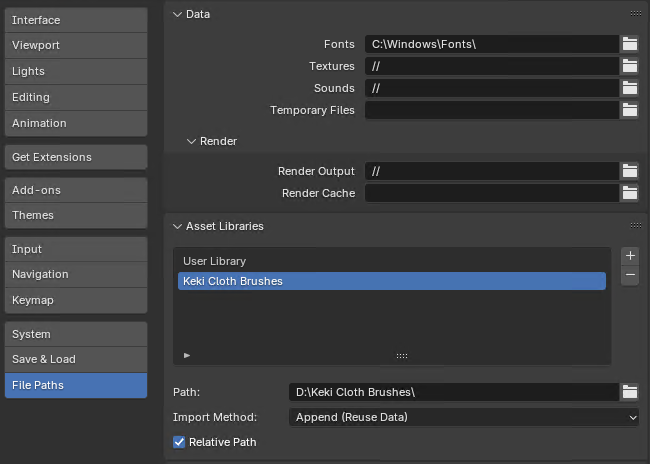650x464 pixels.
Task: Go to the Animation tab
Action: 76,123
